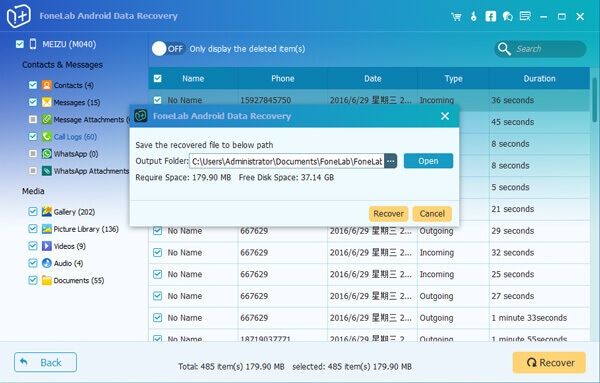Sort by the Type column header

coord(453,78)
